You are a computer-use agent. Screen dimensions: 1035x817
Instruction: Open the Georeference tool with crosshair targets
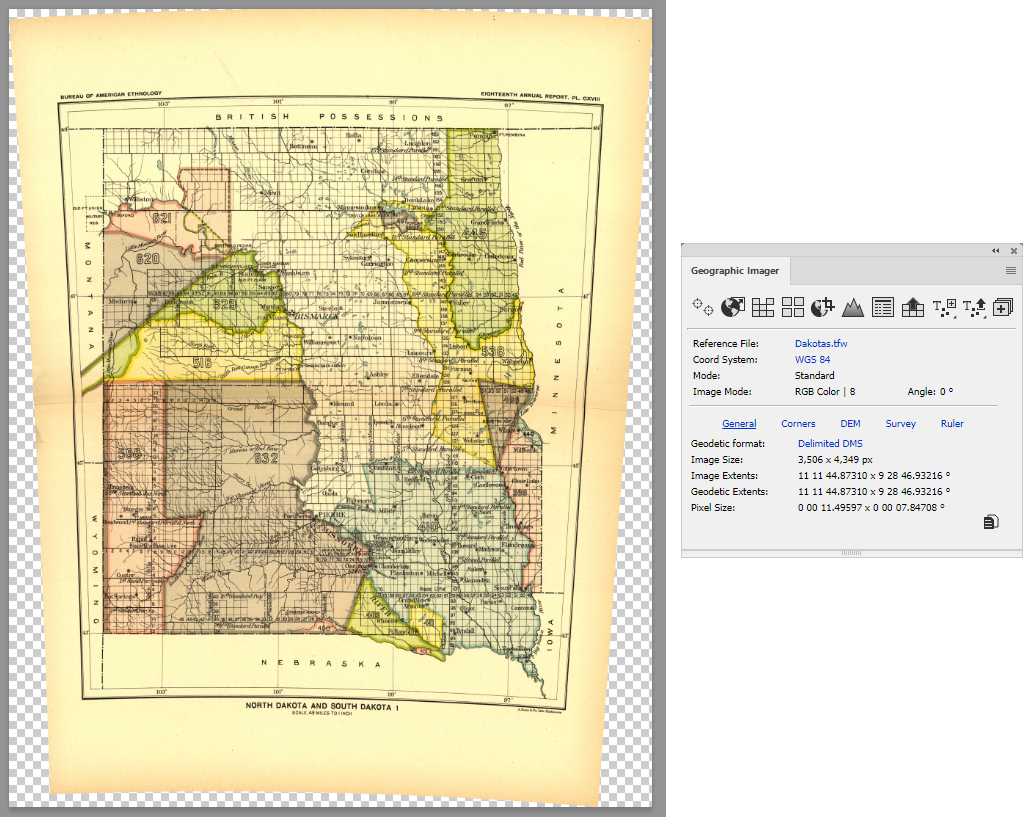702,307
